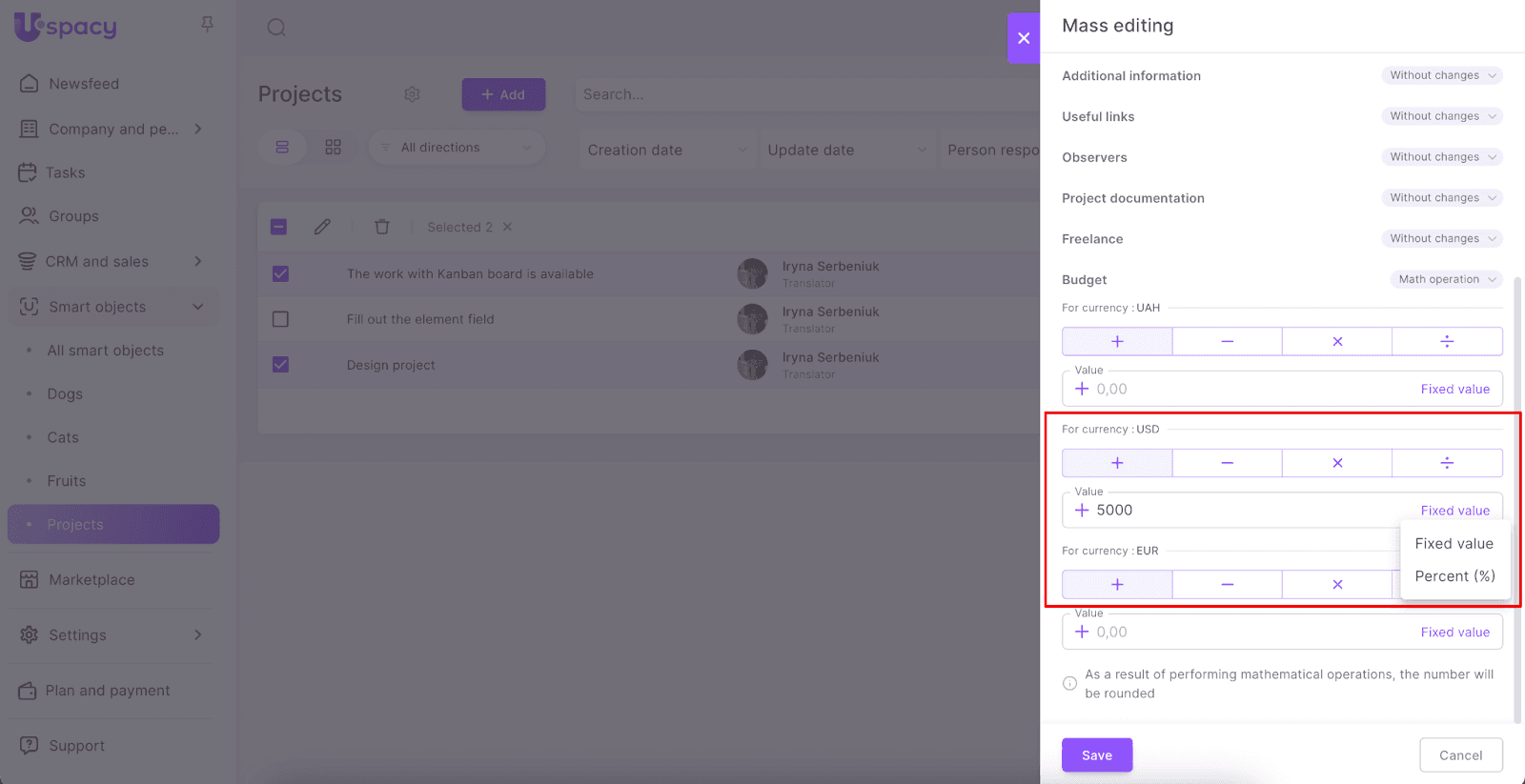Open project settings gear icon
1525x784 pixels.
click(412, 94)
